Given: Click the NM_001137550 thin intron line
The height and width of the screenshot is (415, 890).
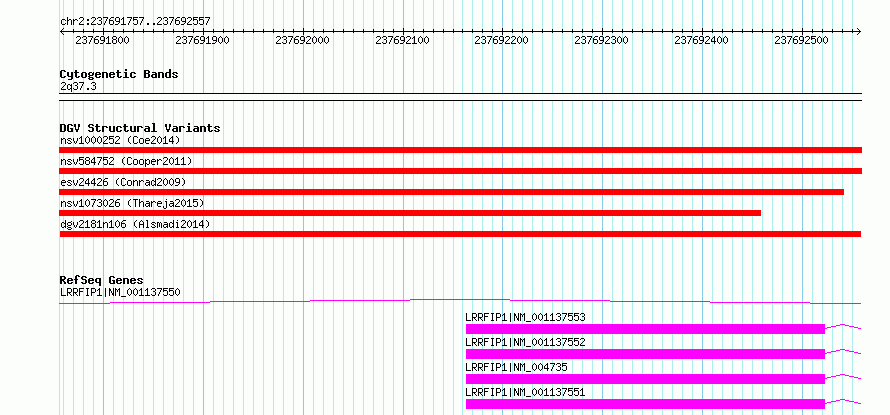Looking at the screenshot, I should tap(460, 301).
